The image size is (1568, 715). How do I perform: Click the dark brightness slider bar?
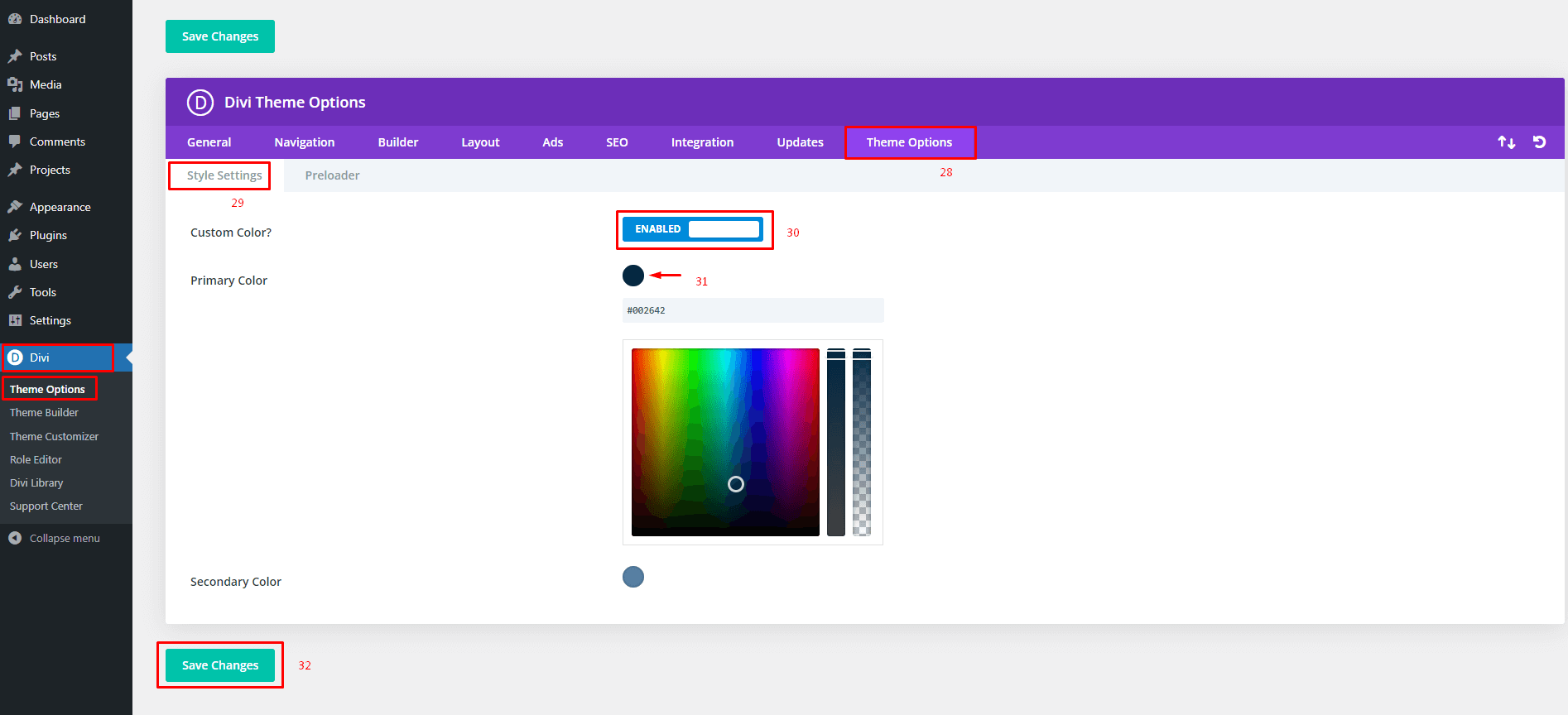pos(836,442)
